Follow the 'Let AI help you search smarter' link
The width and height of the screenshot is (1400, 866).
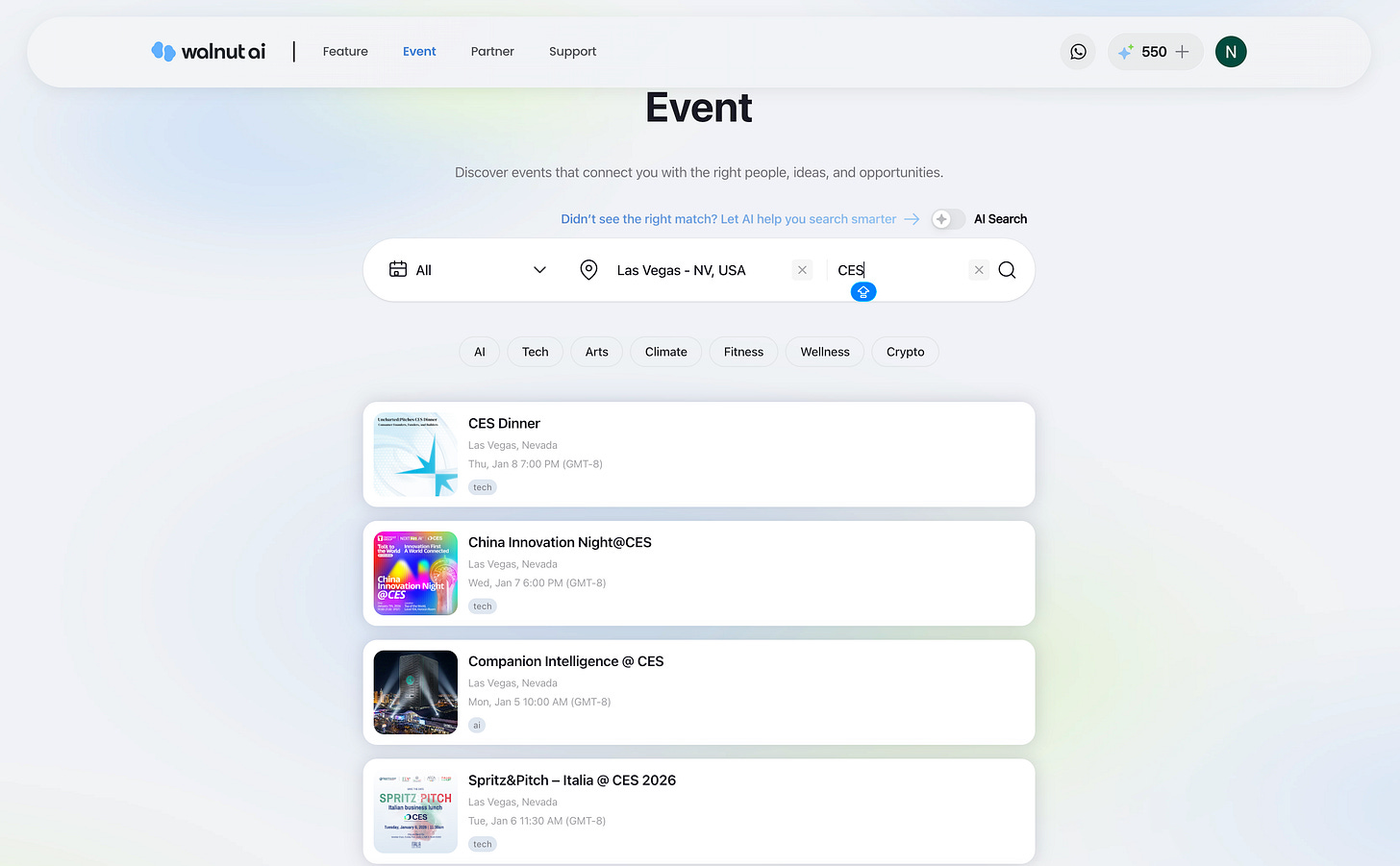pyautogui.click(x=739, y=219)
